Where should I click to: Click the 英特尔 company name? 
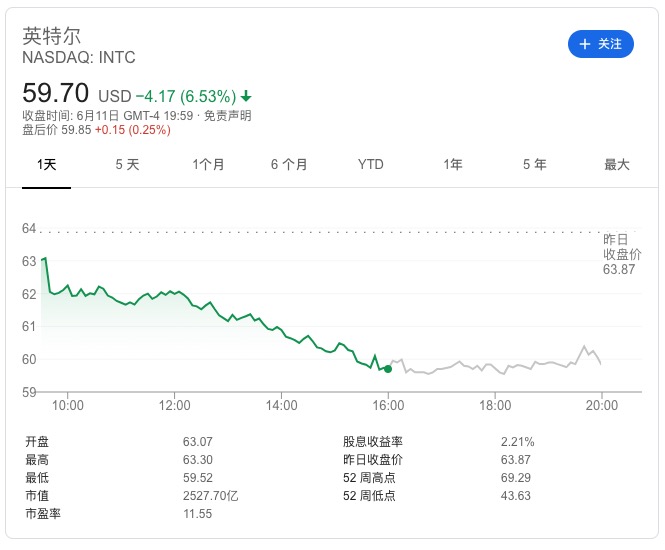pyautogui.click(x=51, y=36)
